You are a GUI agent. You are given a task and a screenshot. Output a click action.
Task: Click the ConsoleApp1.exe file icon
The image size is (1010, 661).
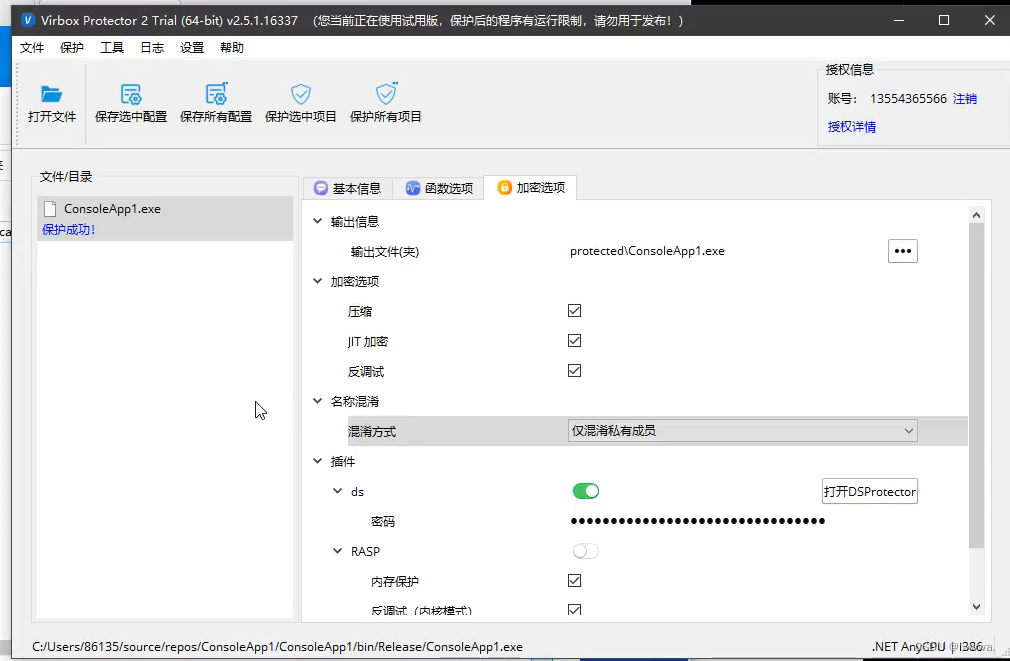coord(50,209)
